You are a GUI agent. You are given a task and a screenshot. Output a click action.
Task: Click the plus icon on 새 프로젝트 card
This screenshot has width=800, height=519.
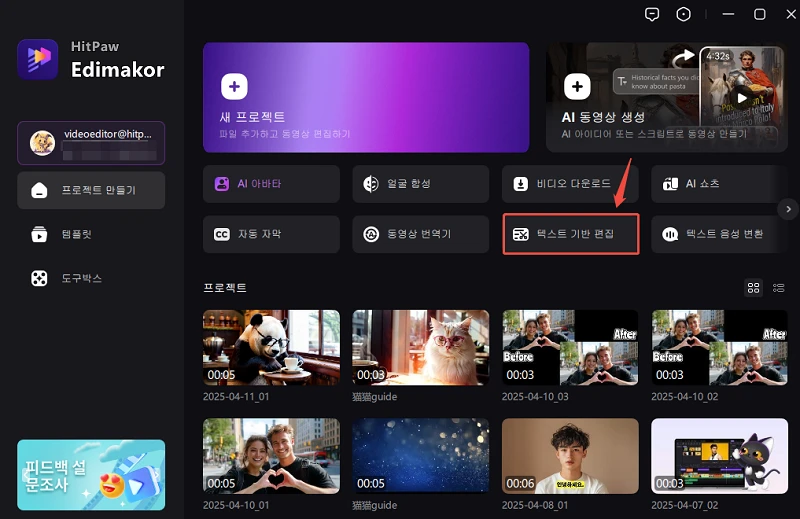coord(234,86)
